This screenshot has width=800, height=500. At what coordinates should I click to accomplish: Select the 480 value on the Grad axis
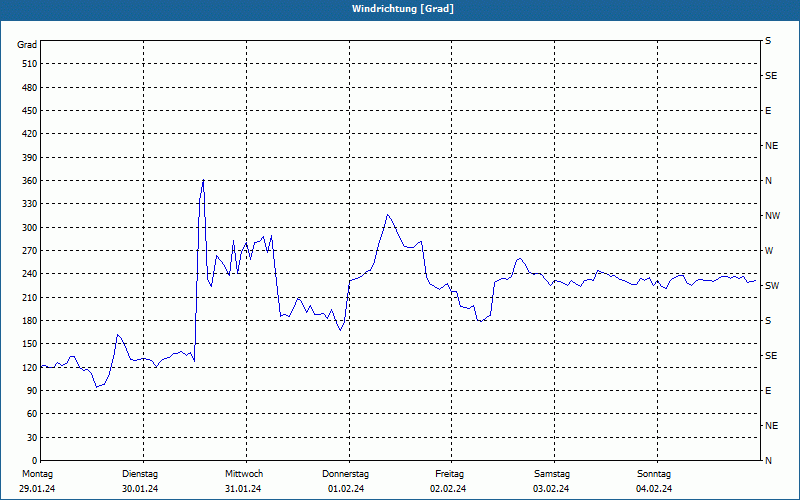pyautogui.click(x=29, y=88)
